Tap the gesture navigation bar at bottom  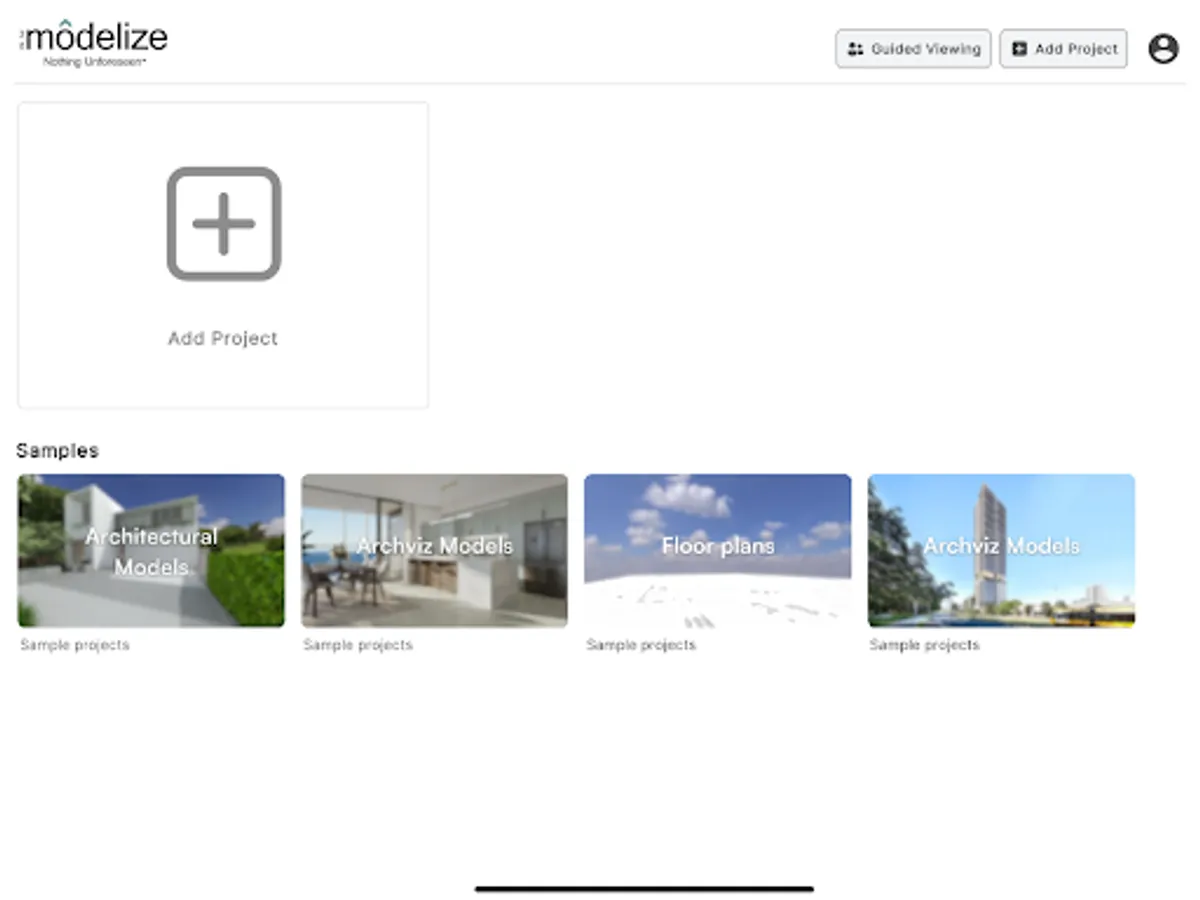point(647,886)
